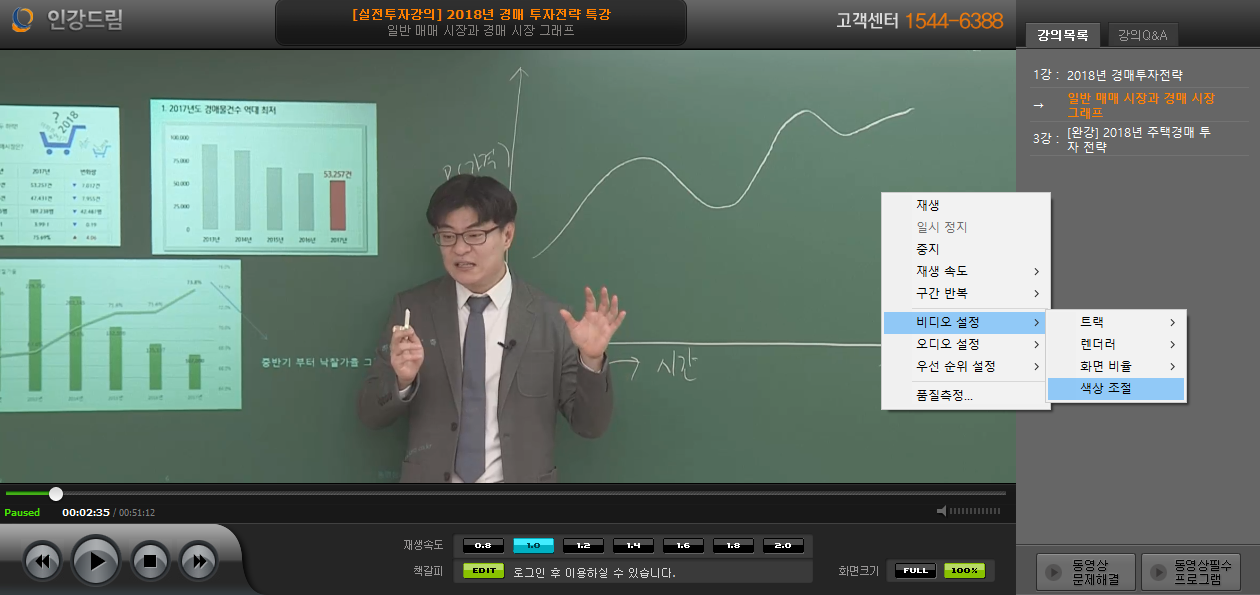Mute audio with the speaker icon
1260x595 pixels.
click(x=941, y=511)
